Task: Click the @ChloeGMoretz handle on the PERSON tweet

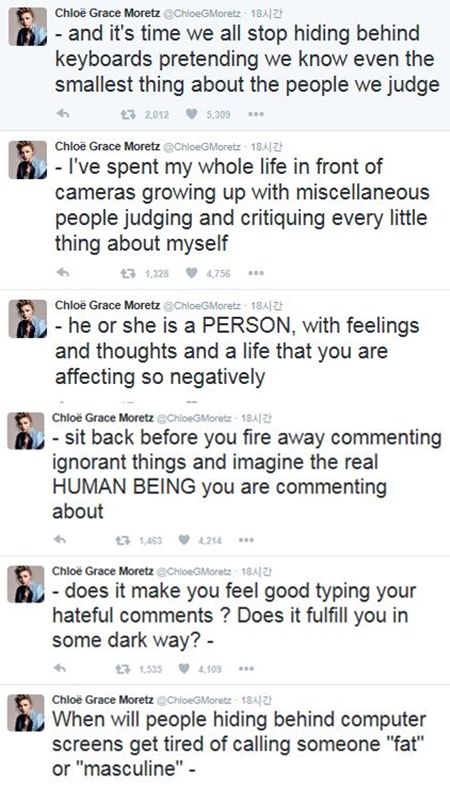Action: pyautogui.click(x=202, y=305)
